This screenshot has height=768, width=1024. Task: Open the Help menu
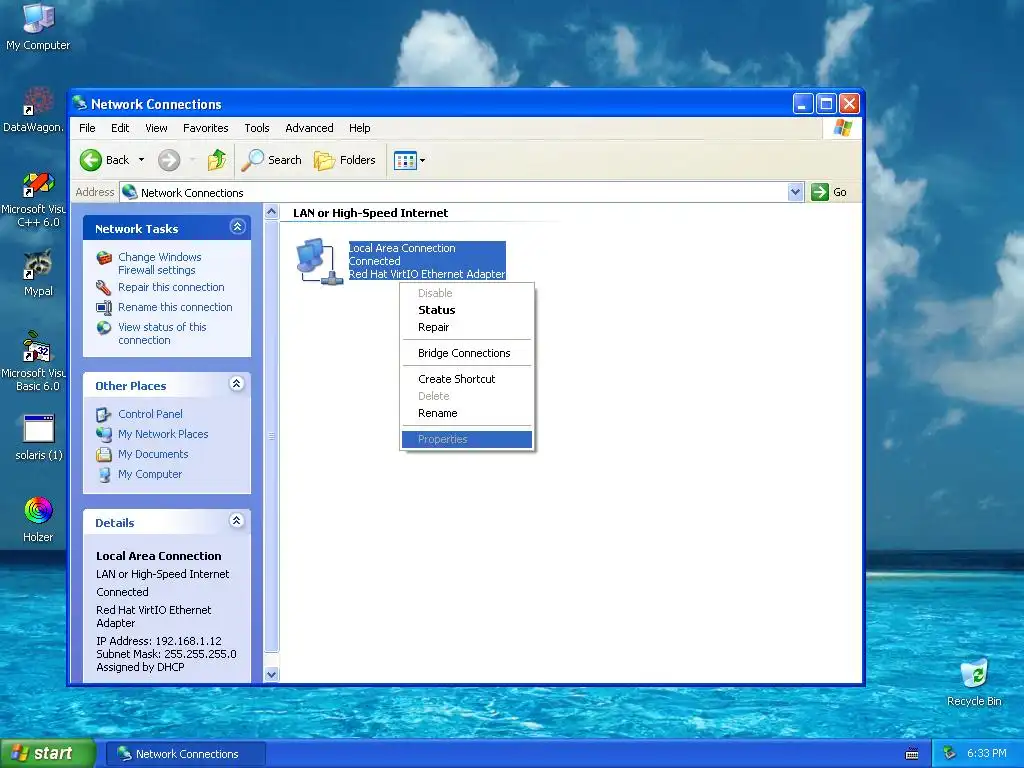tap(359, 128)
